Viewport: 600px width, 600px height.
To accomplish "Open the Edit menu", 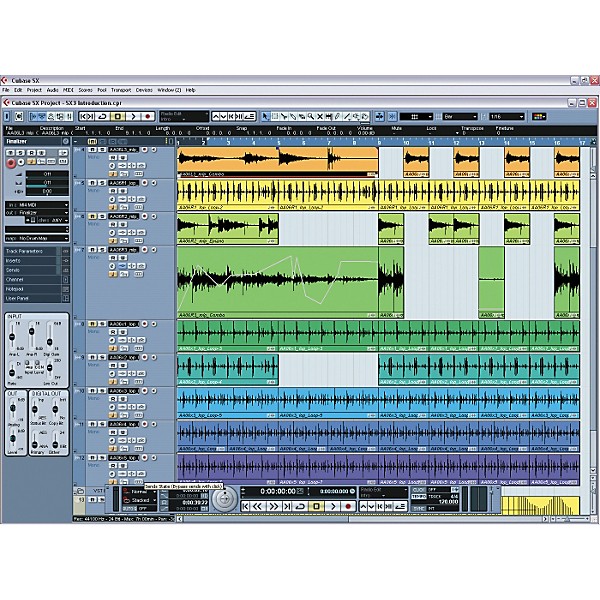I will [x=18, y=90].
